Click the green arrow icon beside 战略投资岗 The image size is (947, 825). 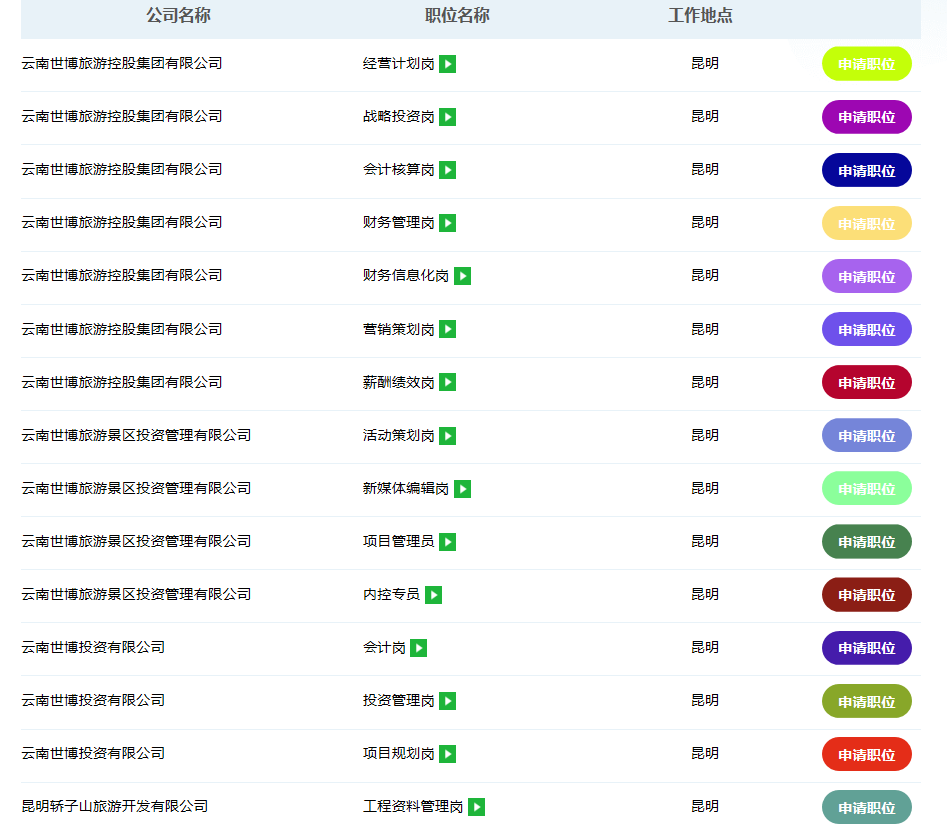coord(448,117)
